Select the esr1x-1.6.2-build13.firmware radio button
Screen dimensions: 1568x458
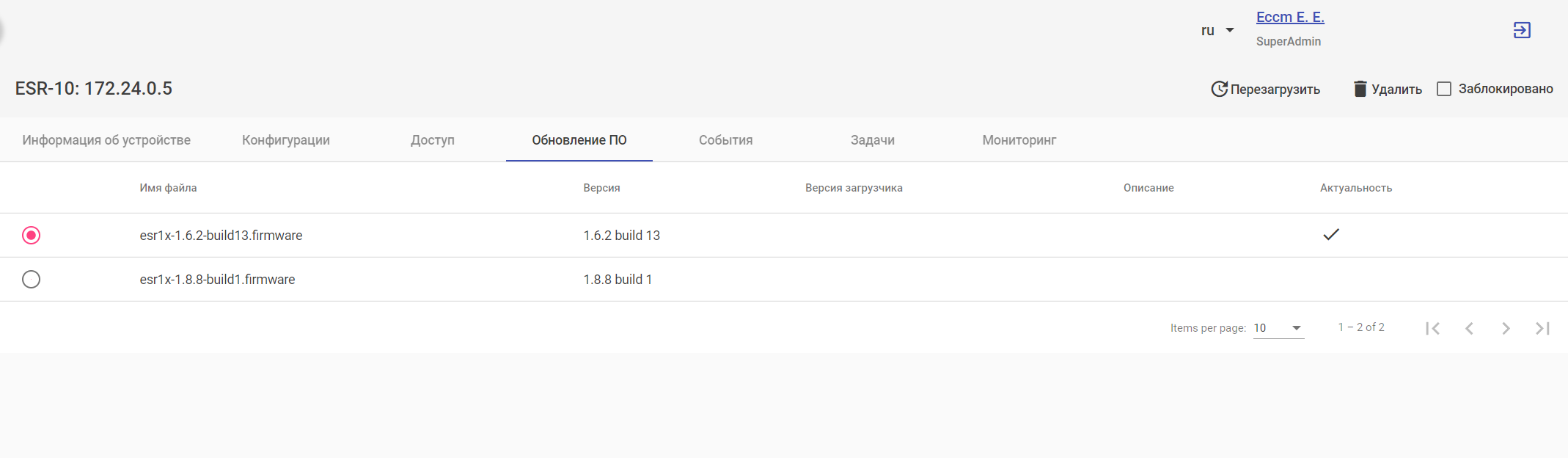[x=31, y=235]
